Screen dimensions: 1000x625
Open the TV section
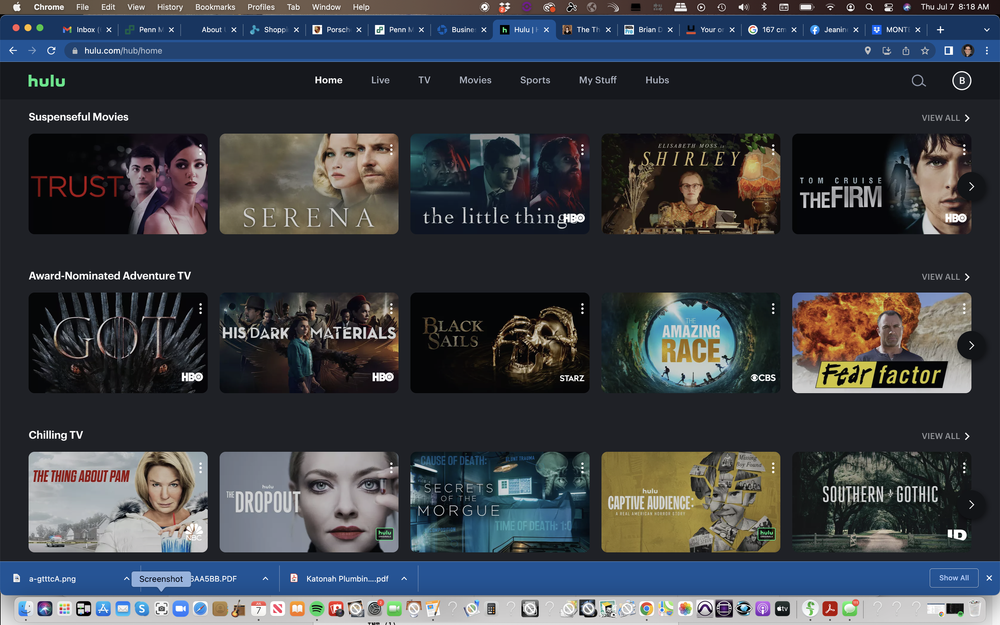(424, 80)
